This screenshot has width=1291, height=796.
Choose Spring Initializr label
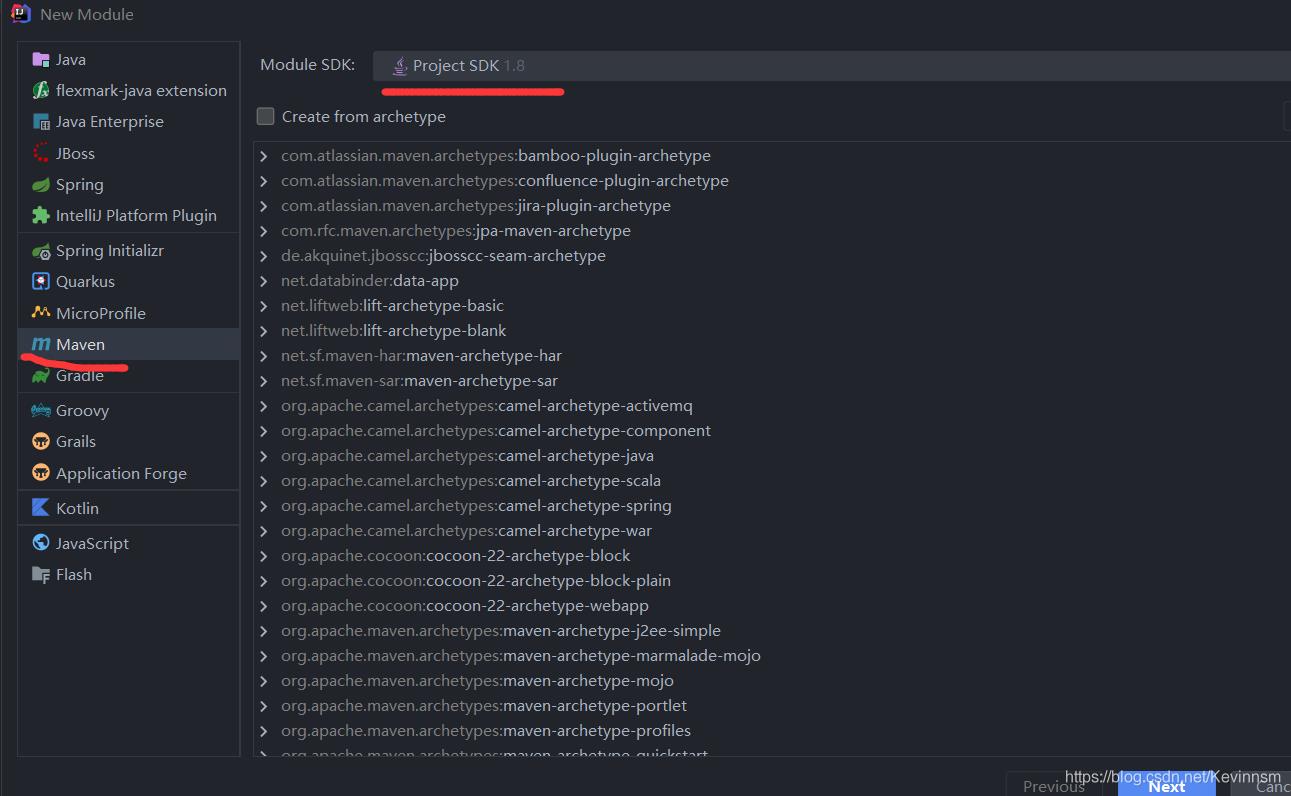tap(110, 250)
